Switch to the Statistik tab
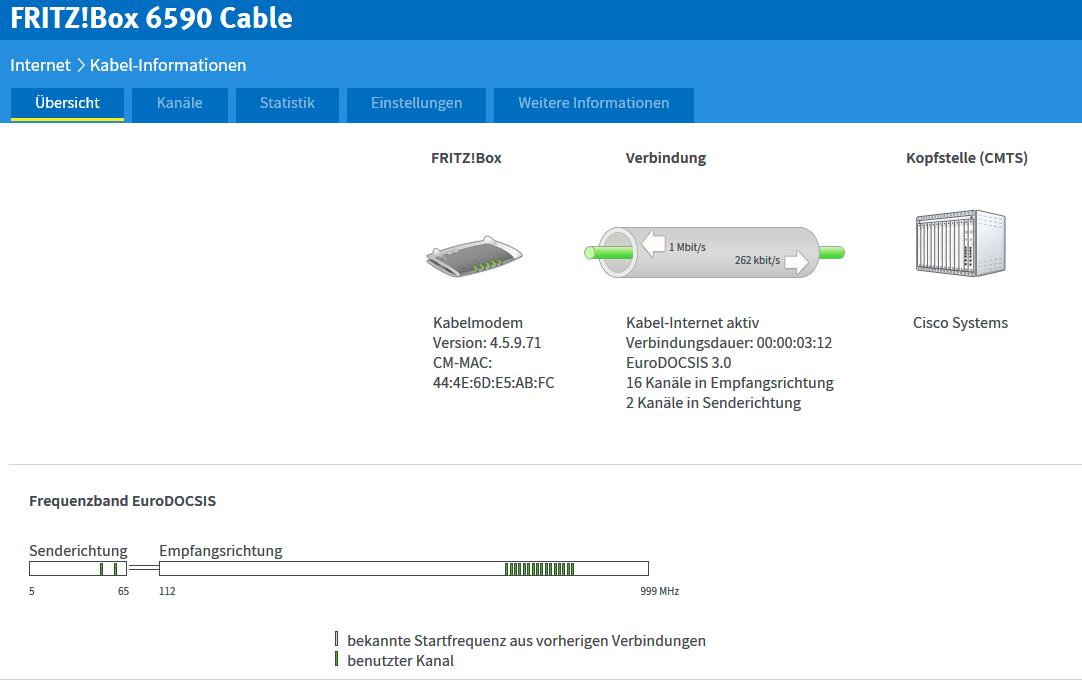Viewport: 1082px width, 699px height. pyautogui.click(x=287, y=103)
